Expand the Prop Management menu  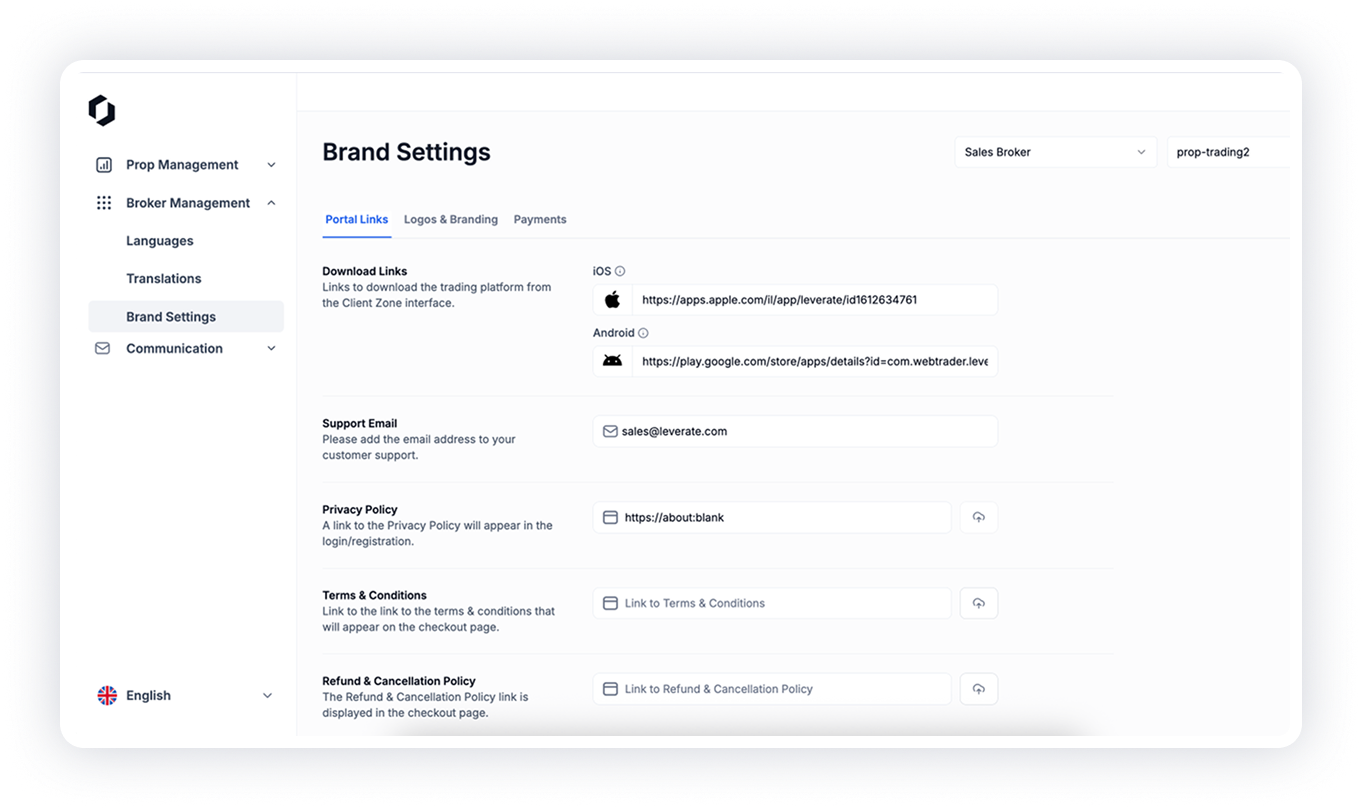(x=271, y=165)
